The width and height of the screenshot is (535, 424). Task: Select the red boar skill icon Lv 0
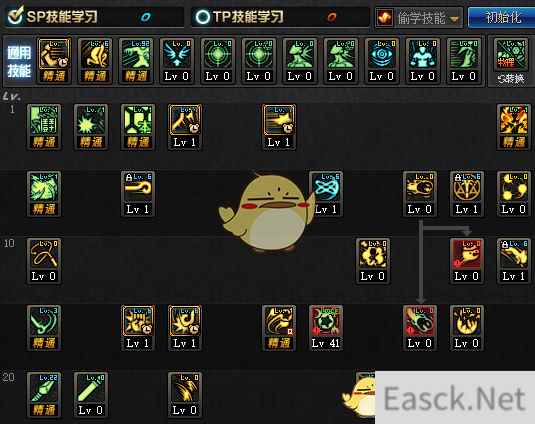[467, 261]
